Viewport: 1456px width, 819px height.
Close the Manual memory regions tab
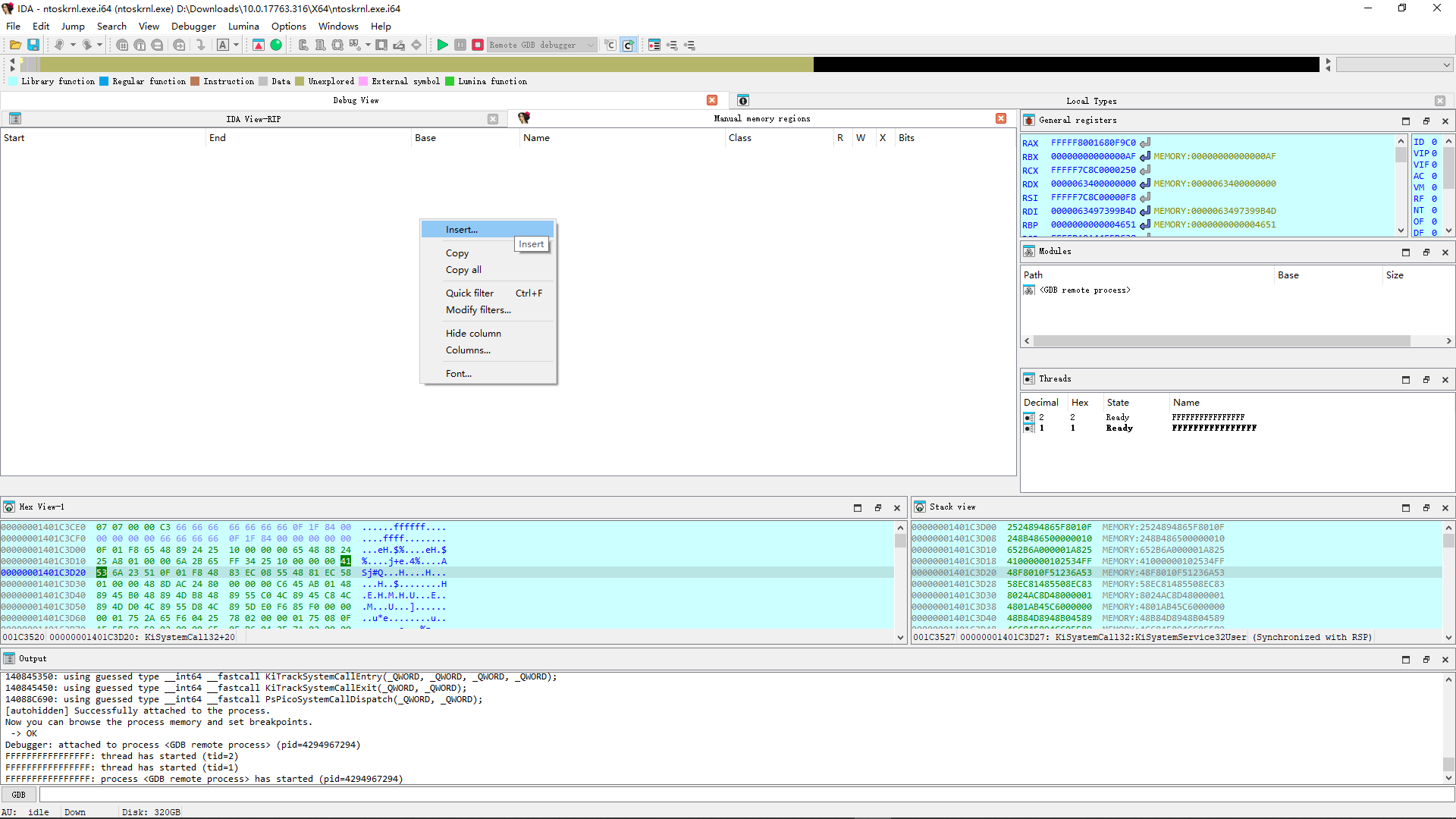[1001, 118]
